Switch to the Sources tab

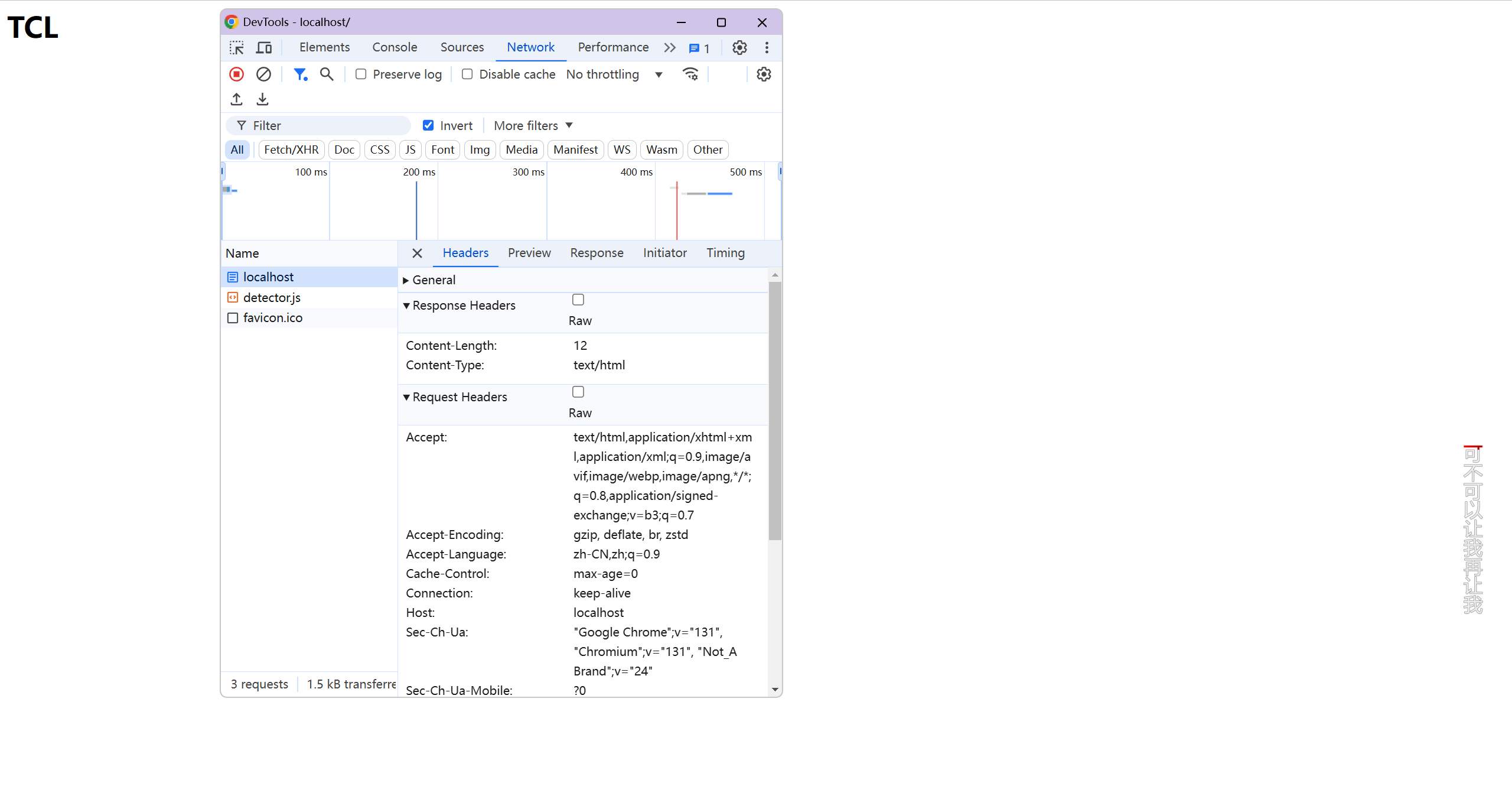(462, 47)
